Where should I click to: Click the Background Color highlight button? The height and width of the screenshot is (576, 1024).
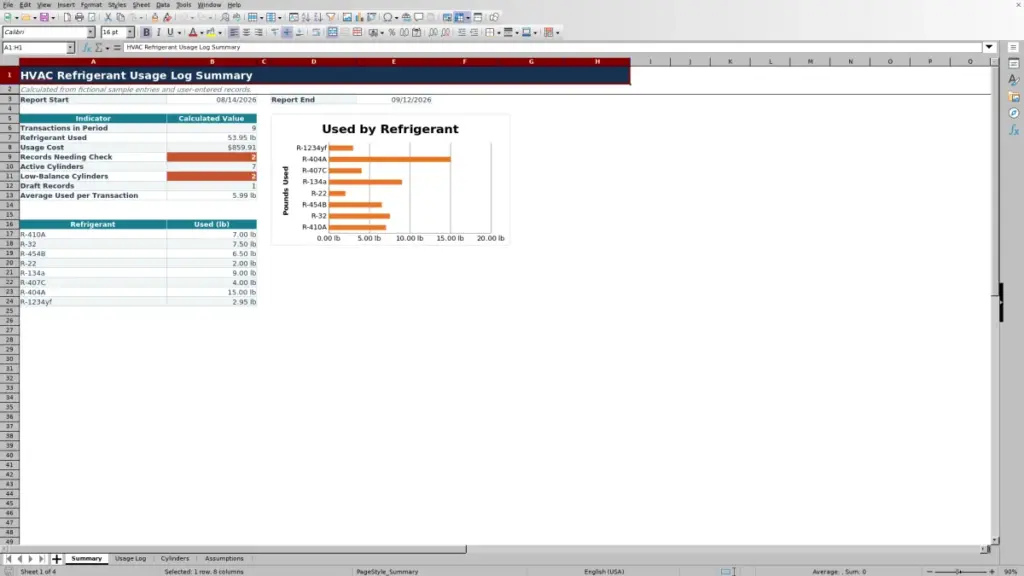tap(211, 32)
